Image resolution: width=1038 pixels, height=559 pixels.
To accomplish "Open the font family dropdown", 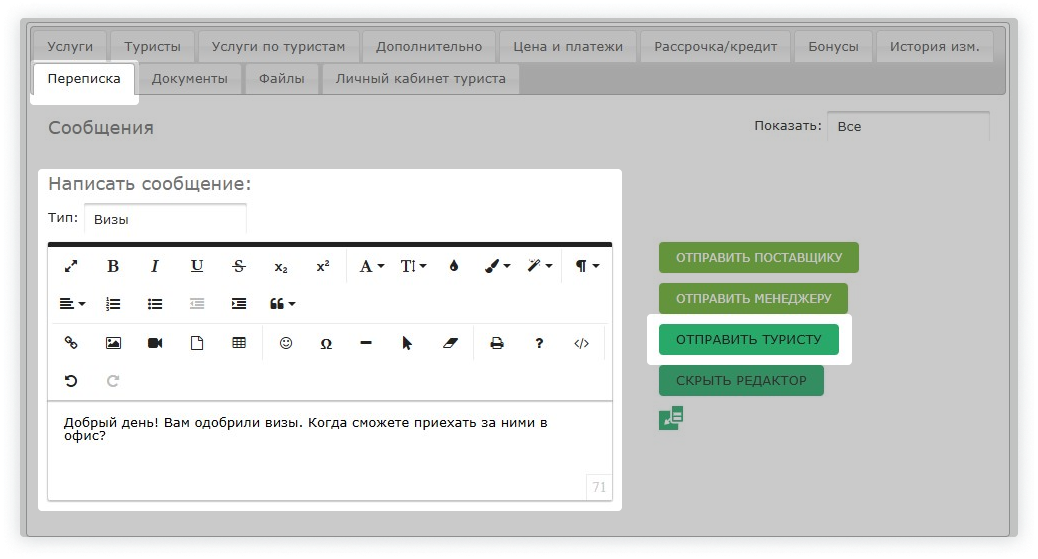I will pyautogui.click(x=371, y=266).
